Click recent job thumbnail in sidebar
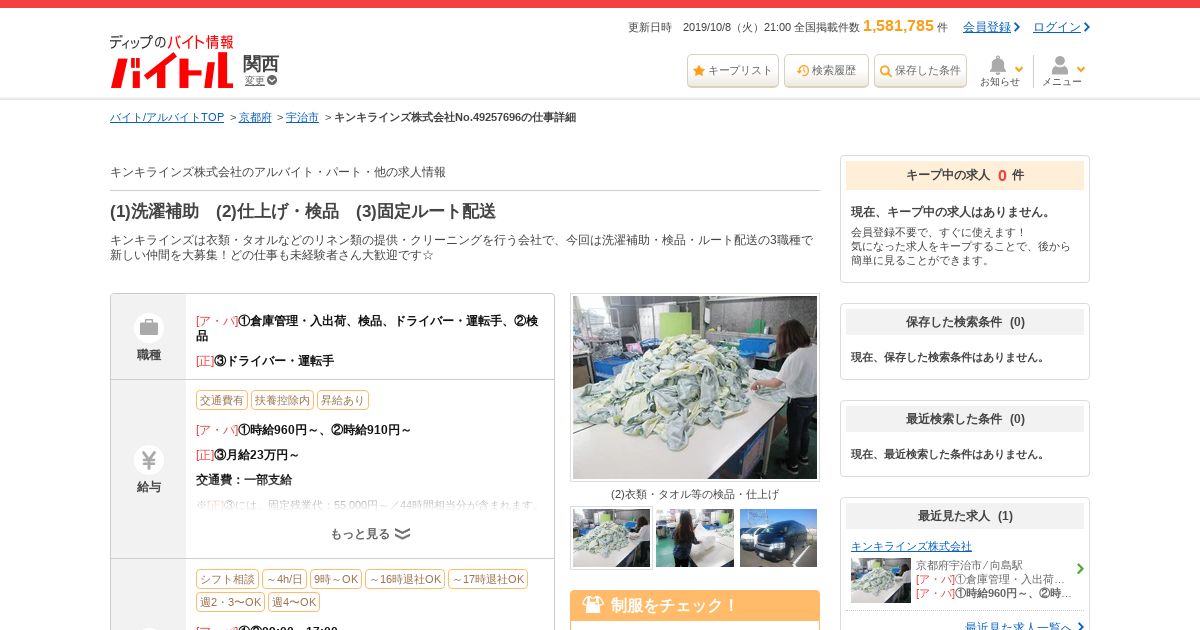The image size is (1200, 630). tap(881, 580)
